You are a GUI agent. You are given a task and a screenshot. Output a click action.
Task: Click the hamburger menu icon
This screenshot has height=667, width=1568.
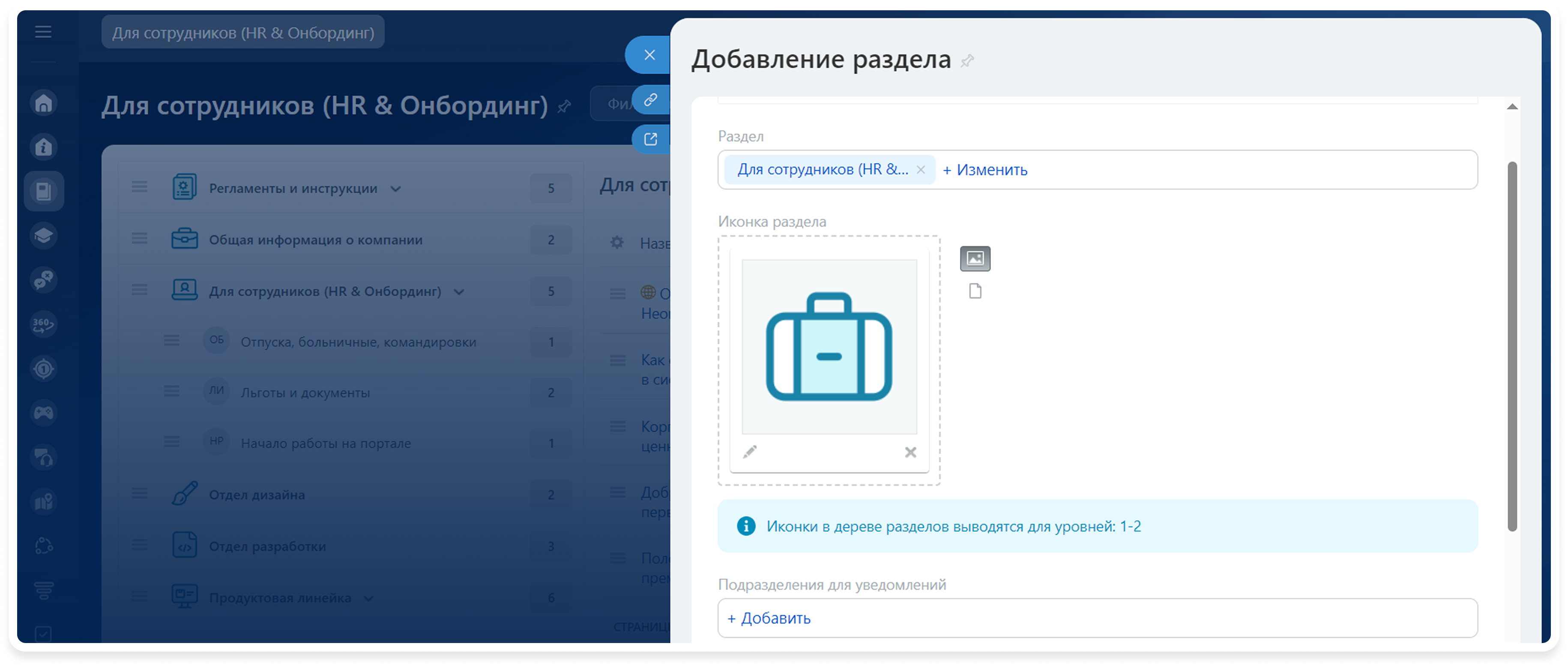click(42, 32)
